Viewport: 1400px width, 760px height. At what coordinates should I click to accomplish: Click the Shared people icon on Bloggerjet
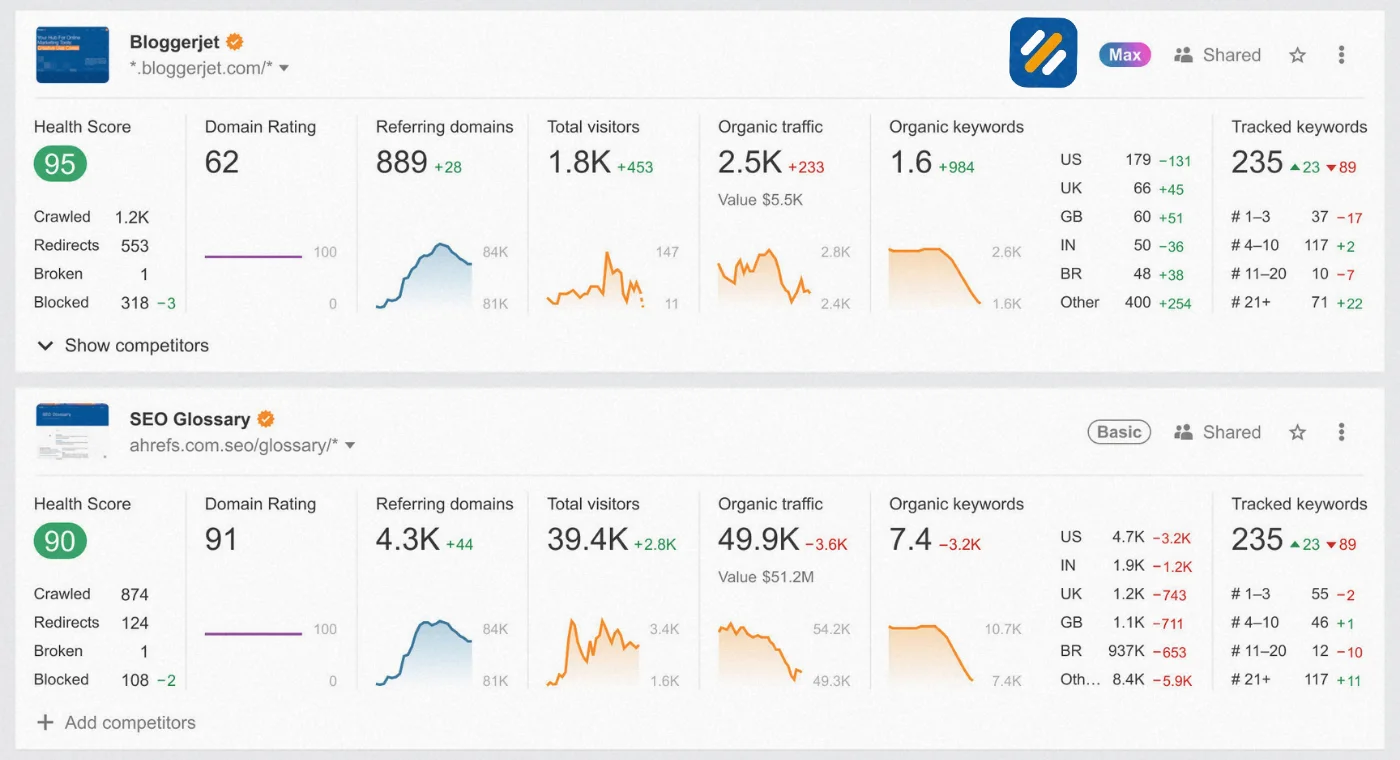click(1184, 55)
